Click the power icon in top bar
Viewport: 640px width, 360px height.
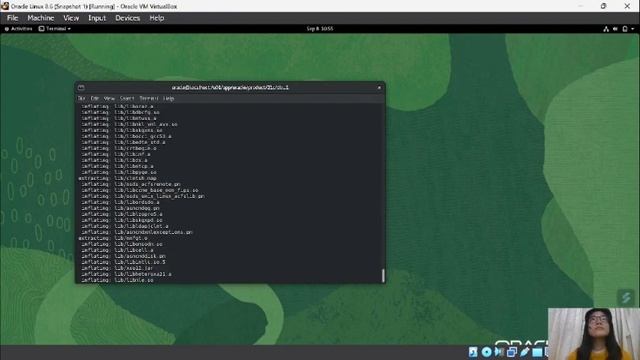625,29
